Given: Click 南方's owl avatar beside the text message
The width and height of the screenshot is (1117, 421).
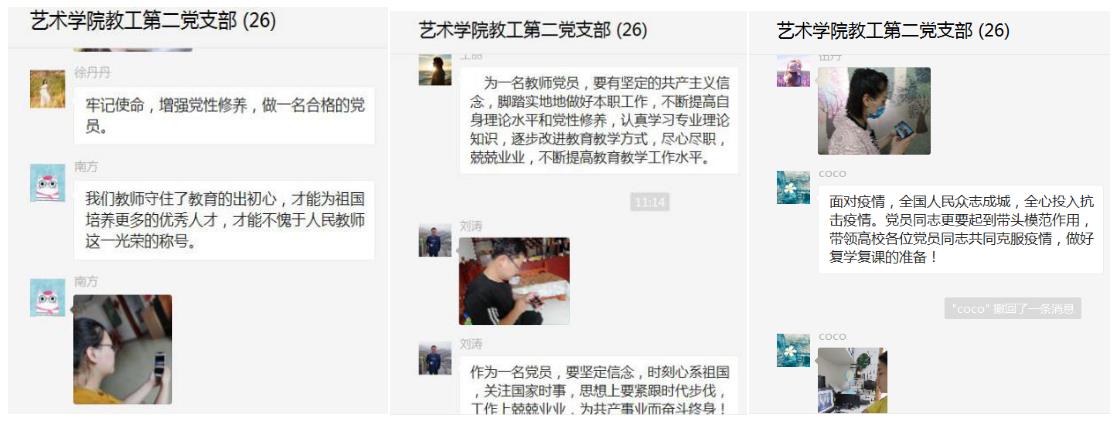Looking at the screenshot, I should tap(48, 183).
